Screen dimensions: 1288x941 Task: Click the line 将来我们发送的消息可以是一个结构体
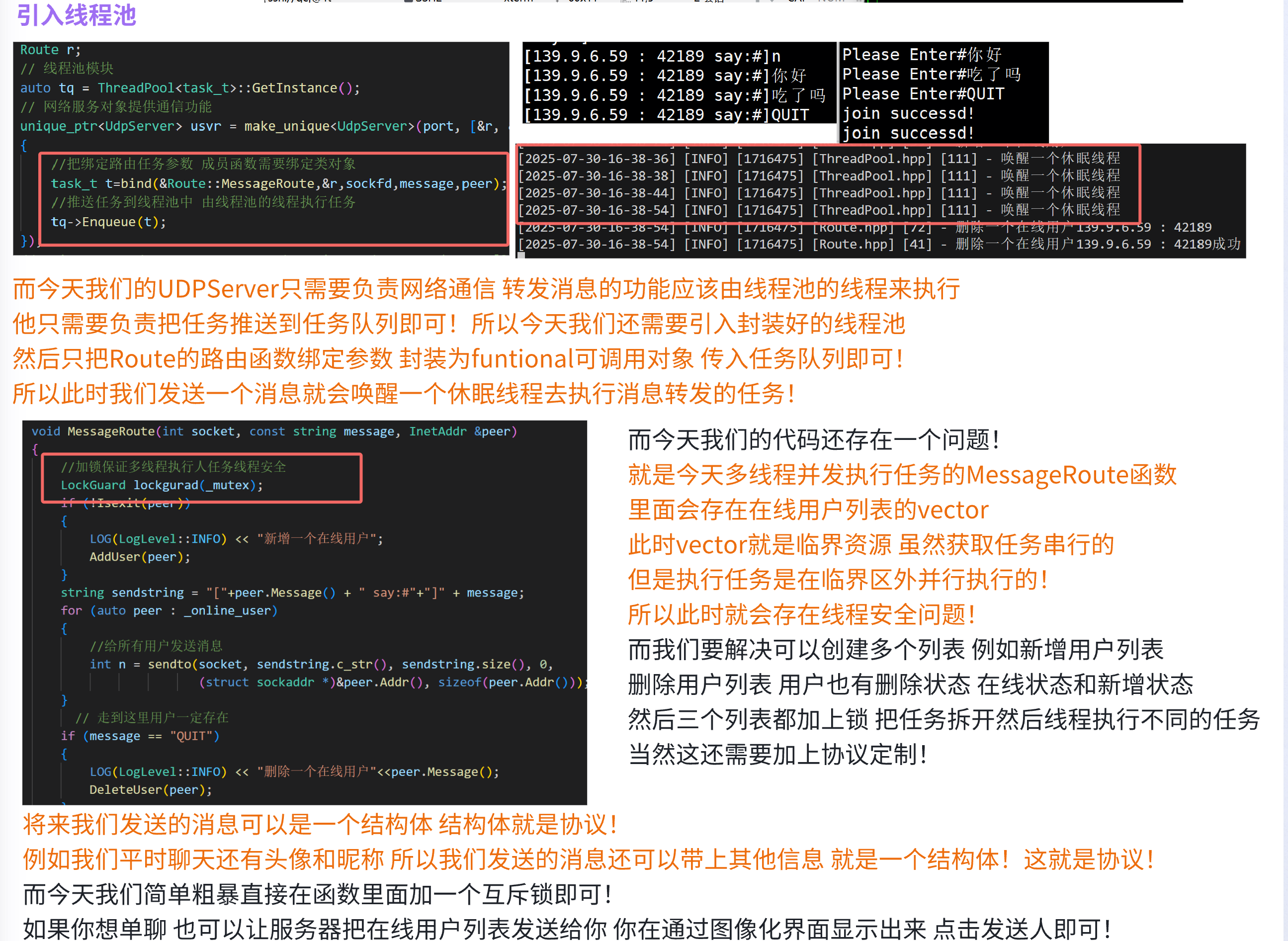320,824
